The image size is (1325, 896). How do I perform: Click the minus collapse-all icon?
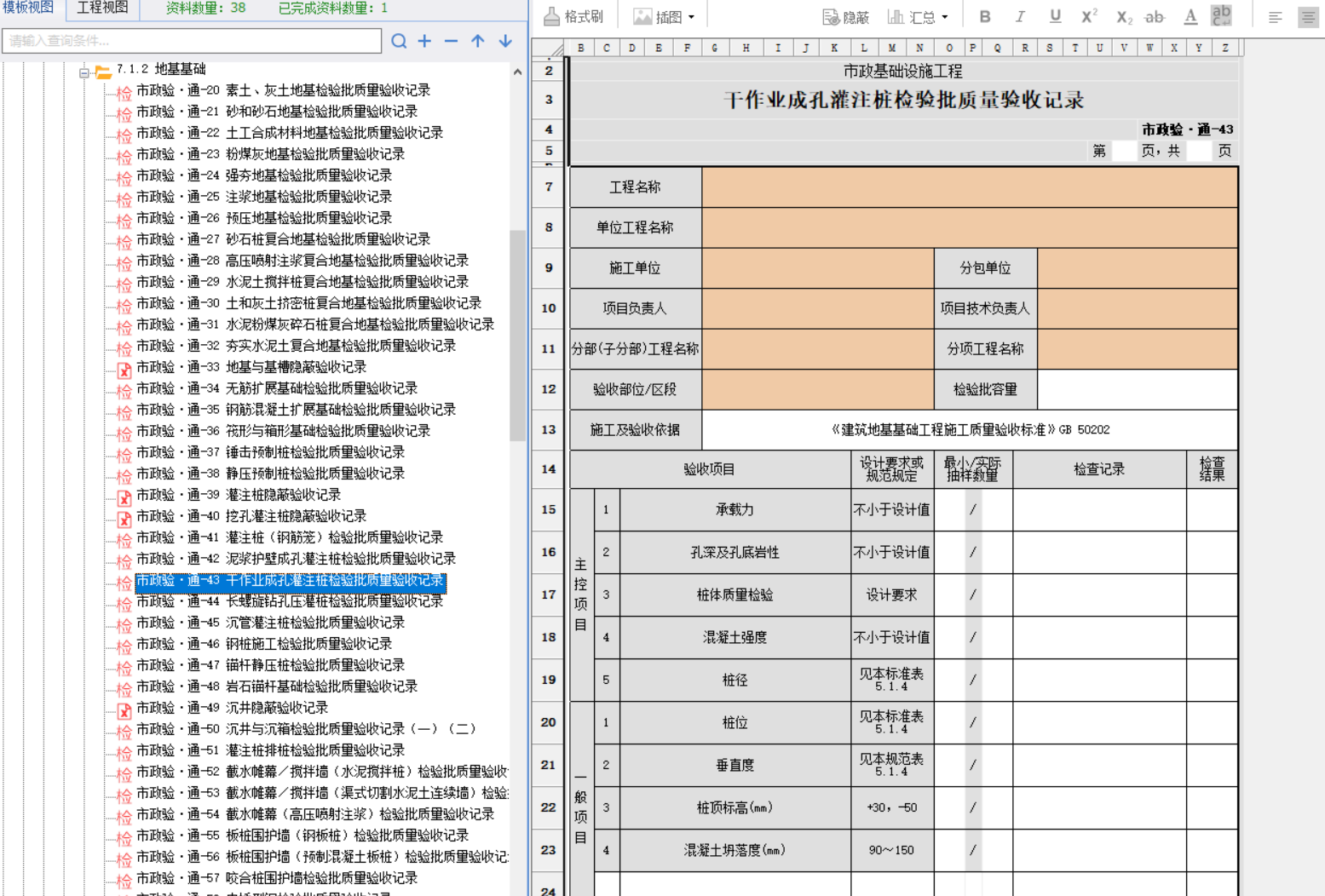tap(451, 41)
